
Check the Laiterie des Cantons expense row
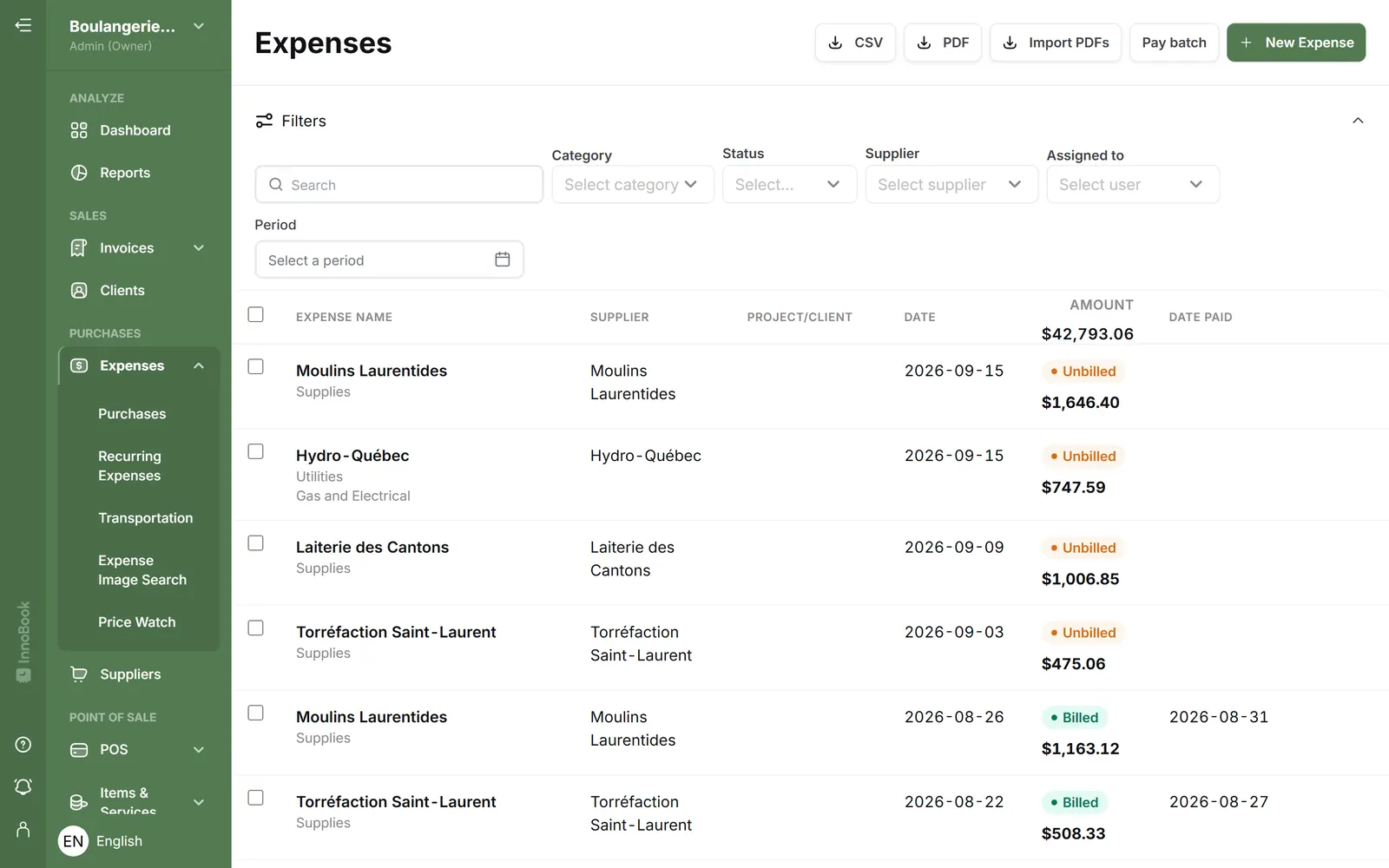[x=255, y=542]
